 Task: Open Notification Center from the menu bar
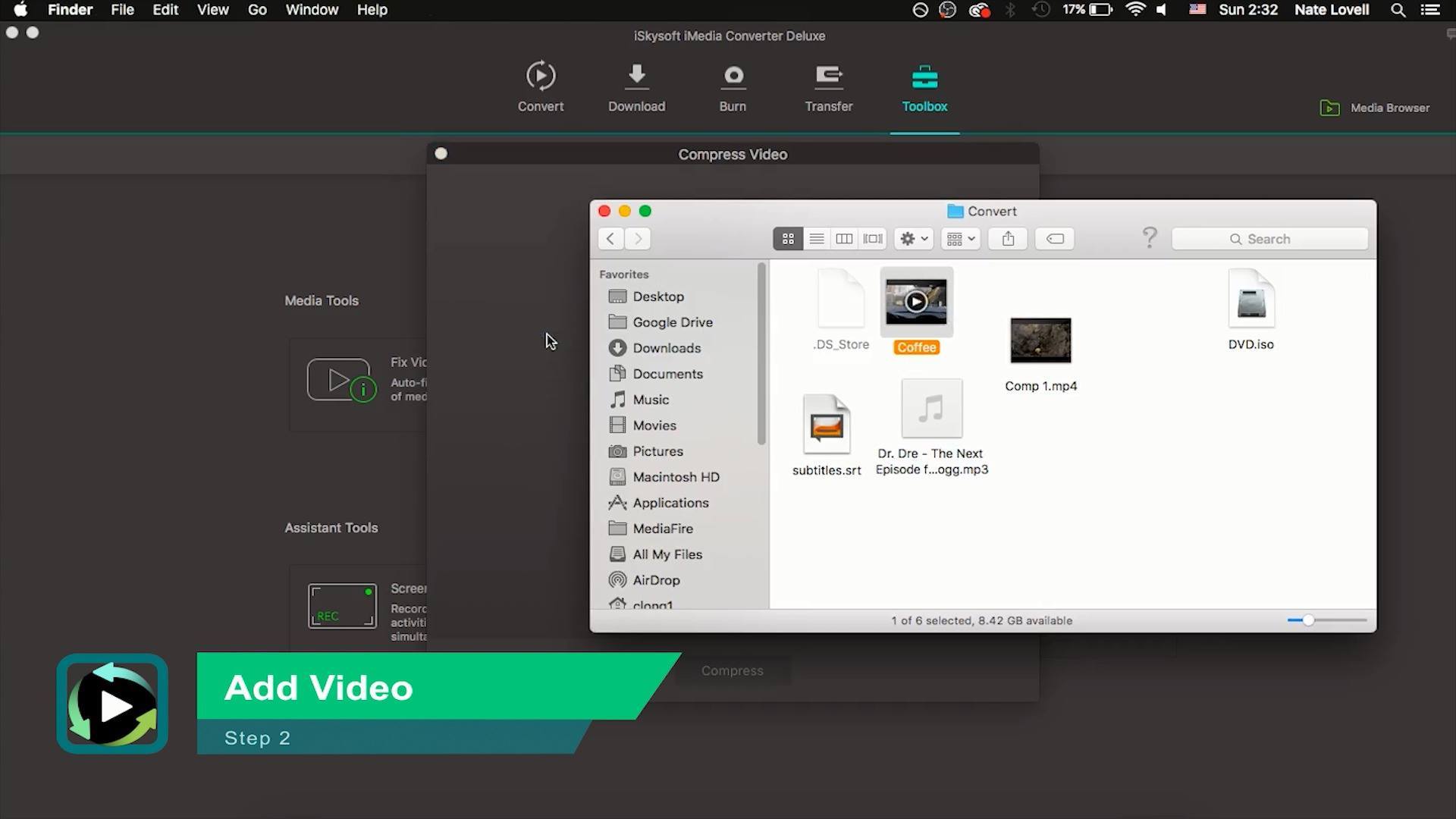[x=1430, y=10]
